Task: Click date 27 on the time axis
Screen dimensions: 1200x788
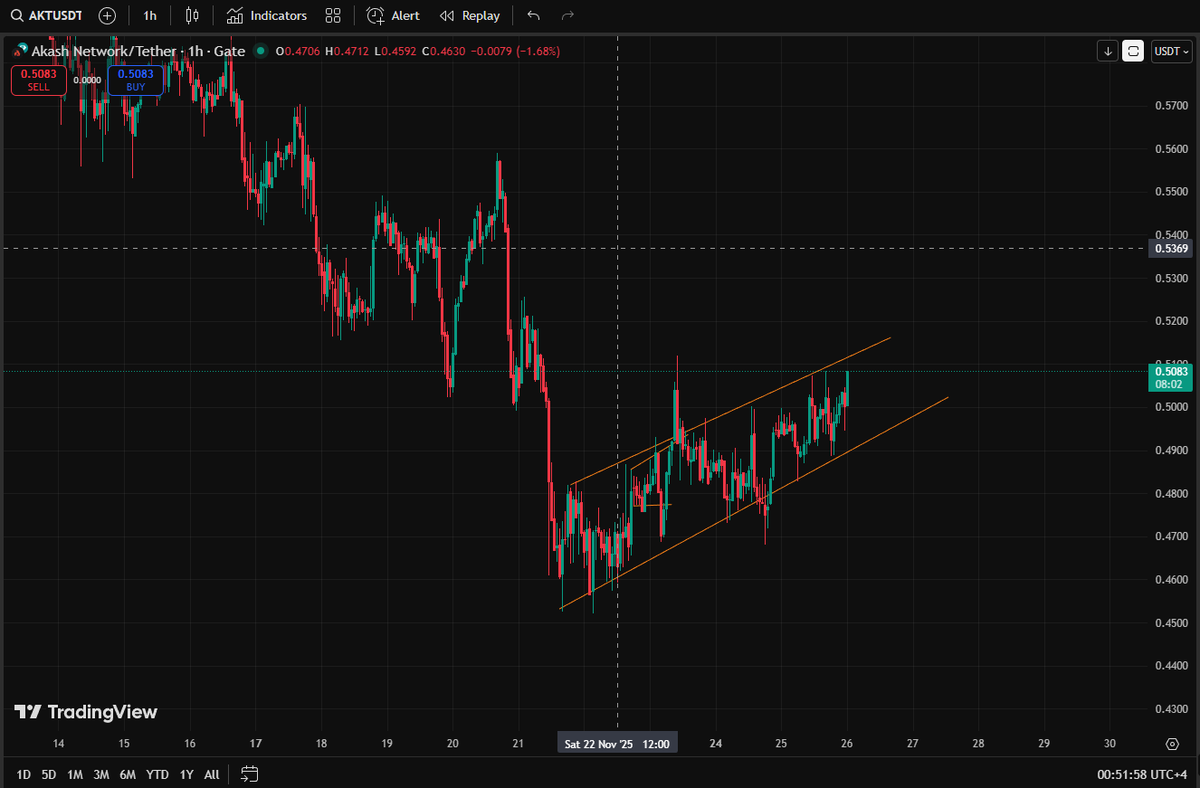Action: click(x=912, y=744)
